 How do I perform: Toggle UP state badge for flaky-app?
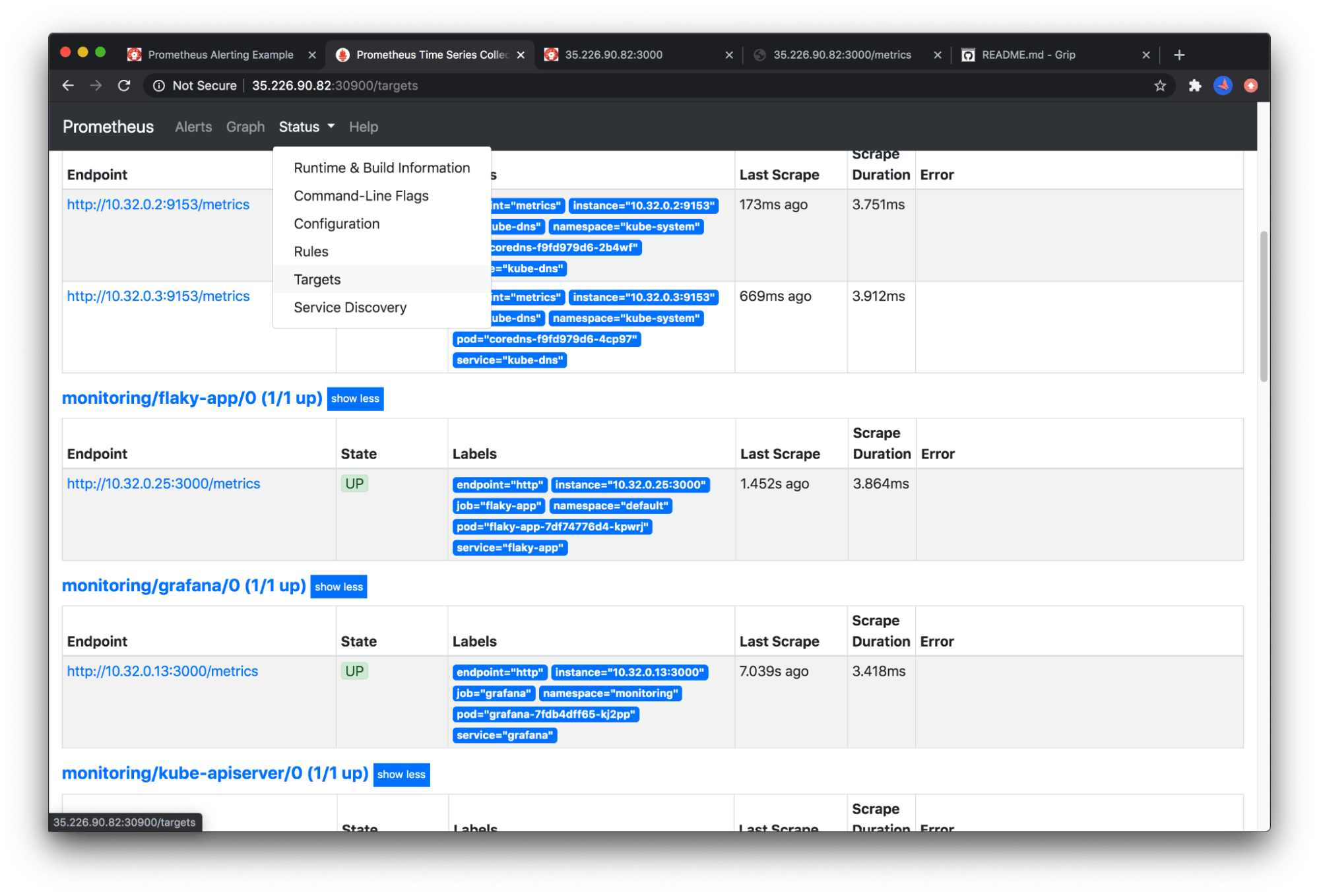pos(354,483)
